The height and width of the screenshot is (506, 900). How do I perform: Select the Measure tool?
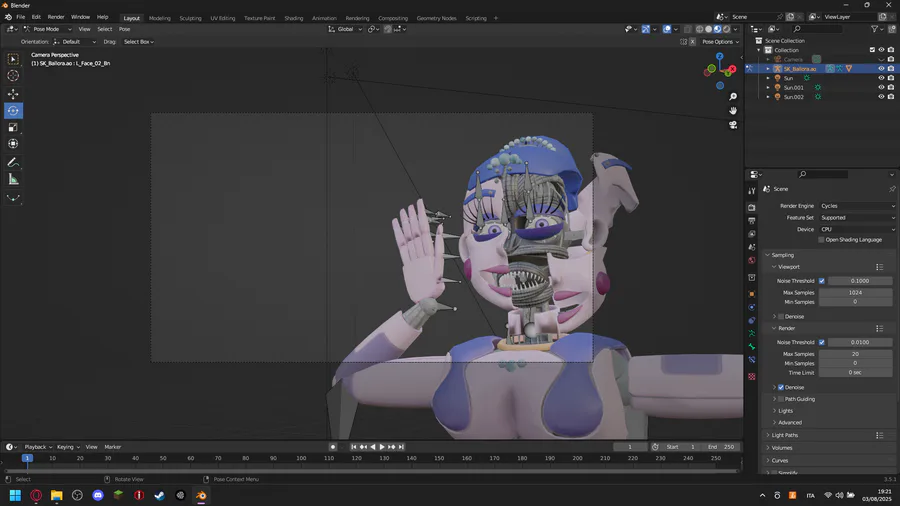pyautogui.click(x=13, y=180)
